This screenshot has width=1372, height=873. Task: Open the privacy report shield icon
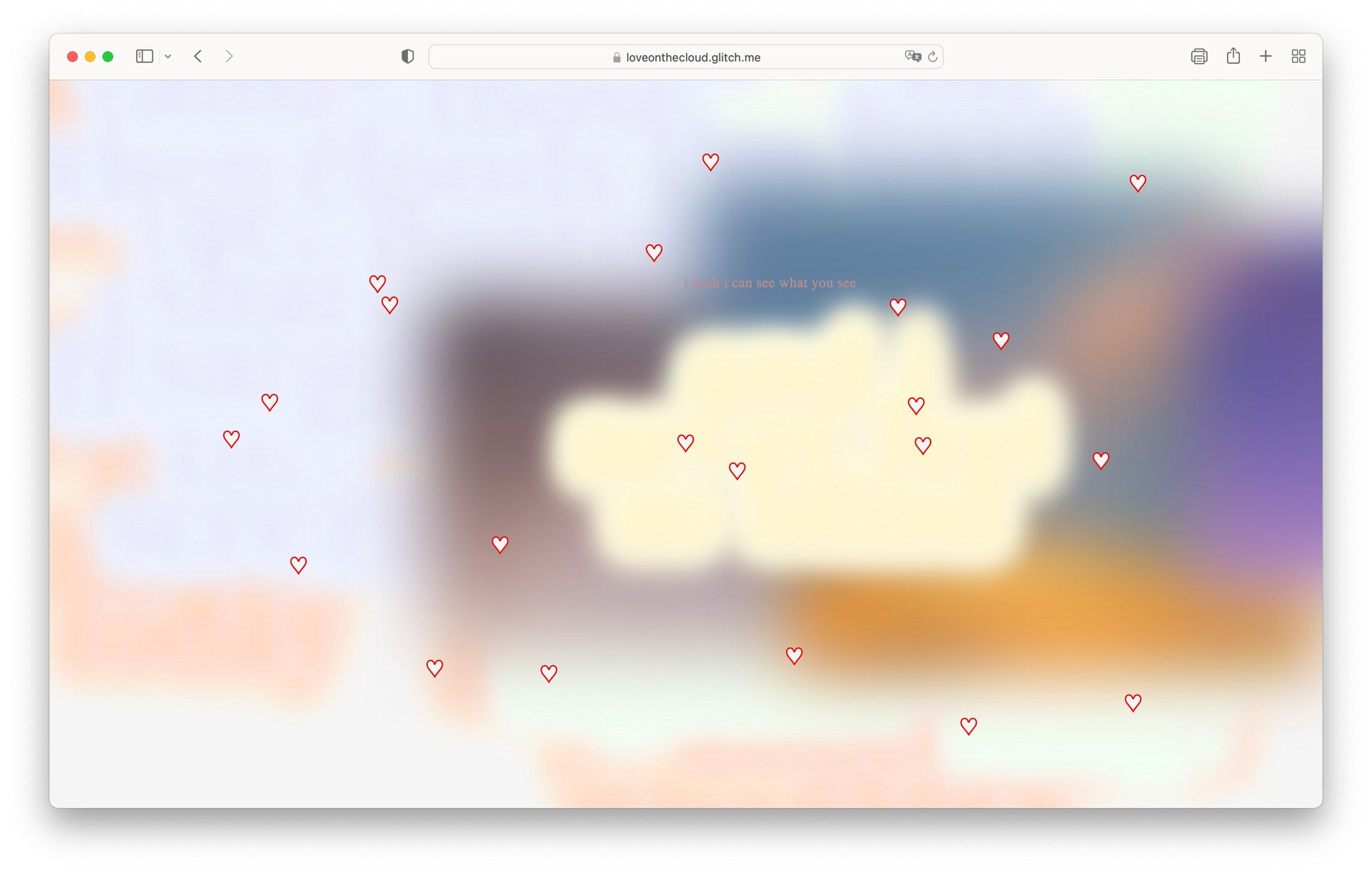pyautogui.click(x=407, y=56)
